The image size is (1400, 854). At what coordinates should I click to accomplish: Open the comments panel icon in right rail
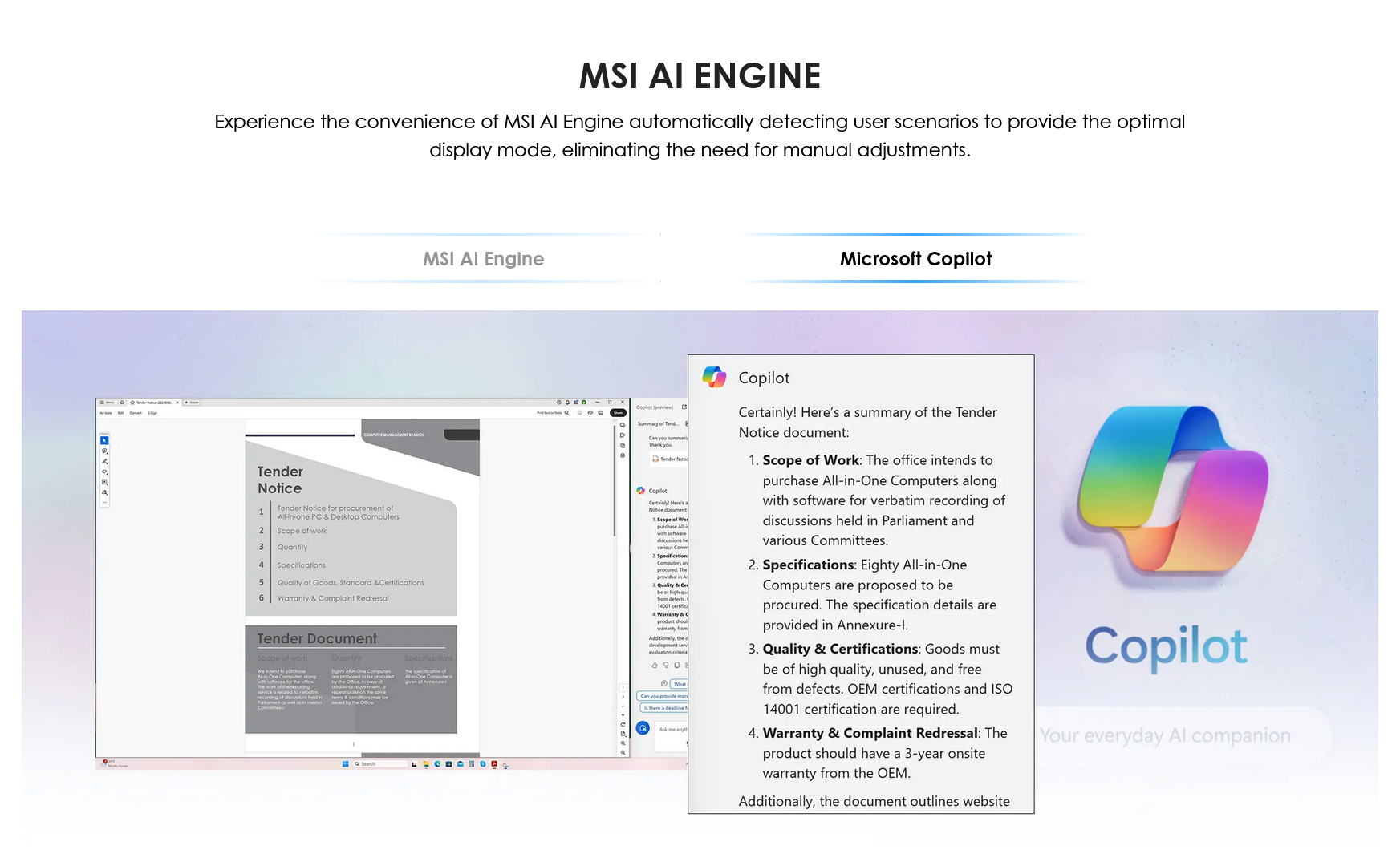click(623, 425)
